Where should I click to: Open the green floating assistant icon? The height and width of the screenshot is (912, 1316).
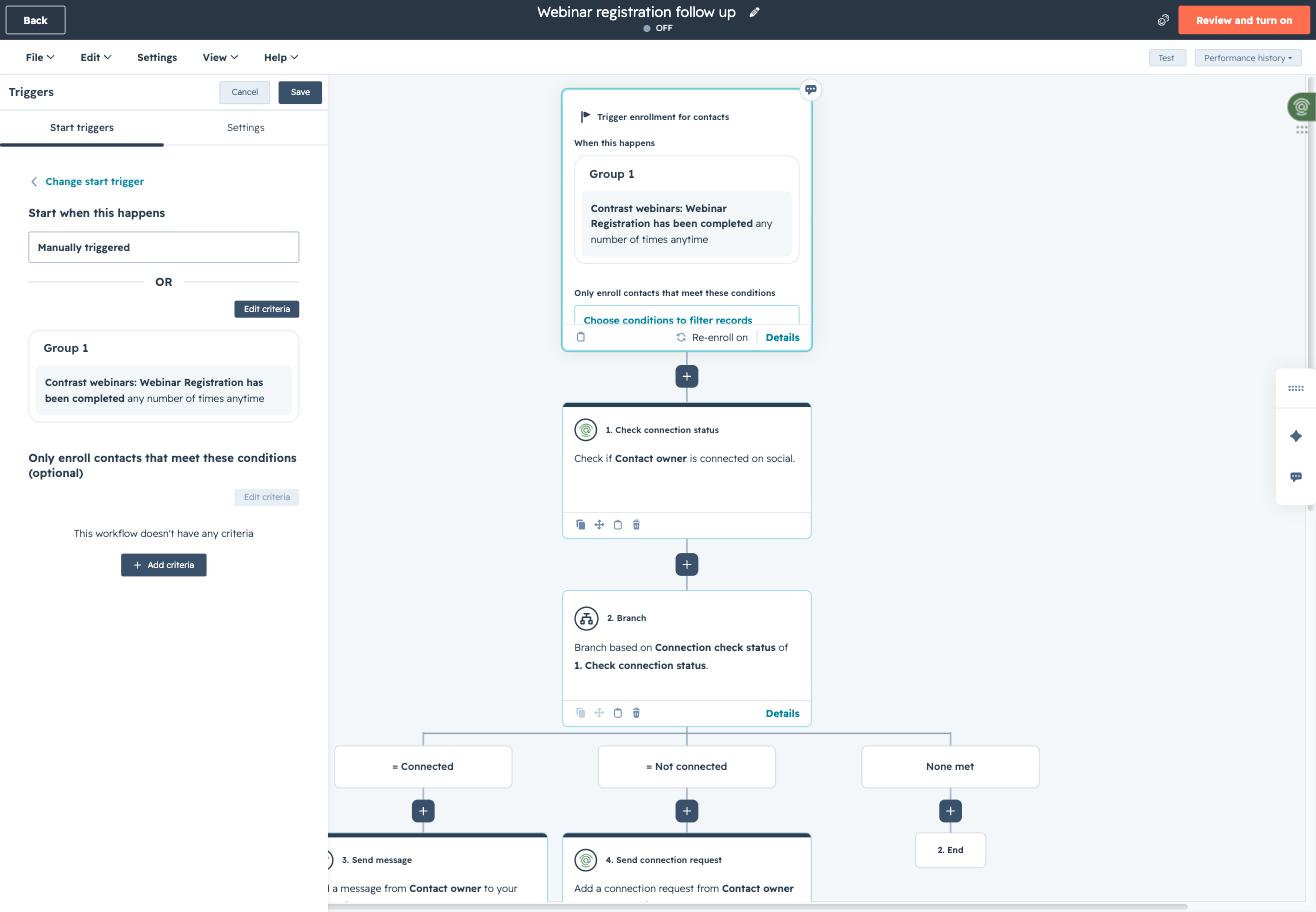pyautogui.click(x=1301, y=106)
